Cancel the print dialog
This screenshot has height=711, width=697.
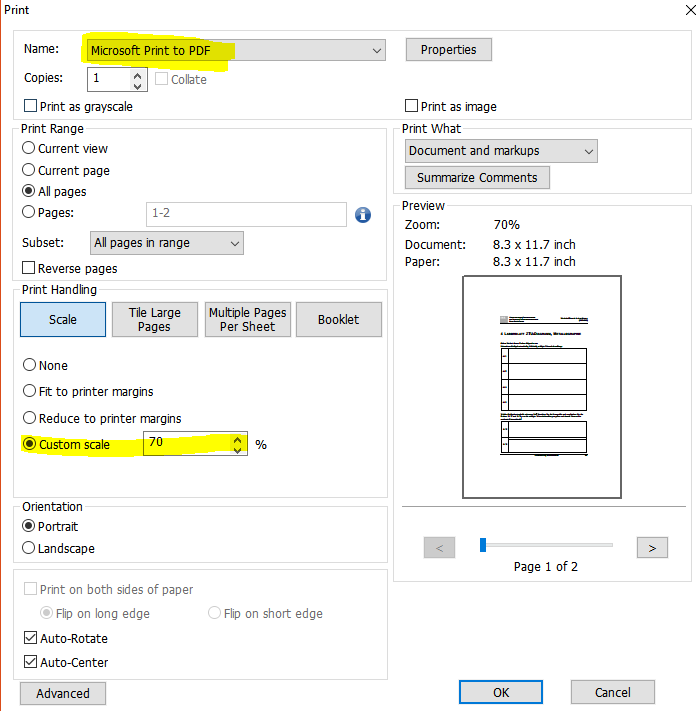point(613,692)
